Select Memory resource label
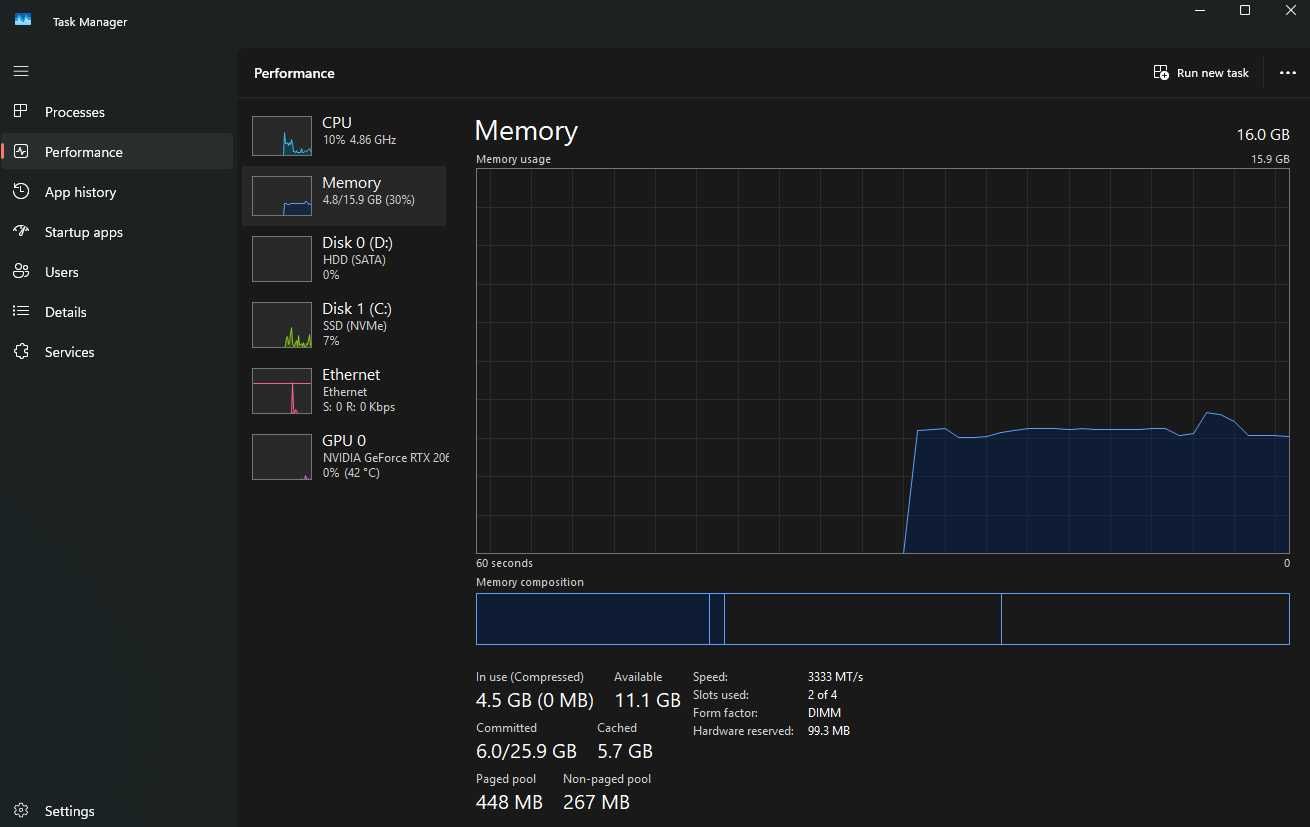The image size is (1310, 827). [x=351, y=183]
